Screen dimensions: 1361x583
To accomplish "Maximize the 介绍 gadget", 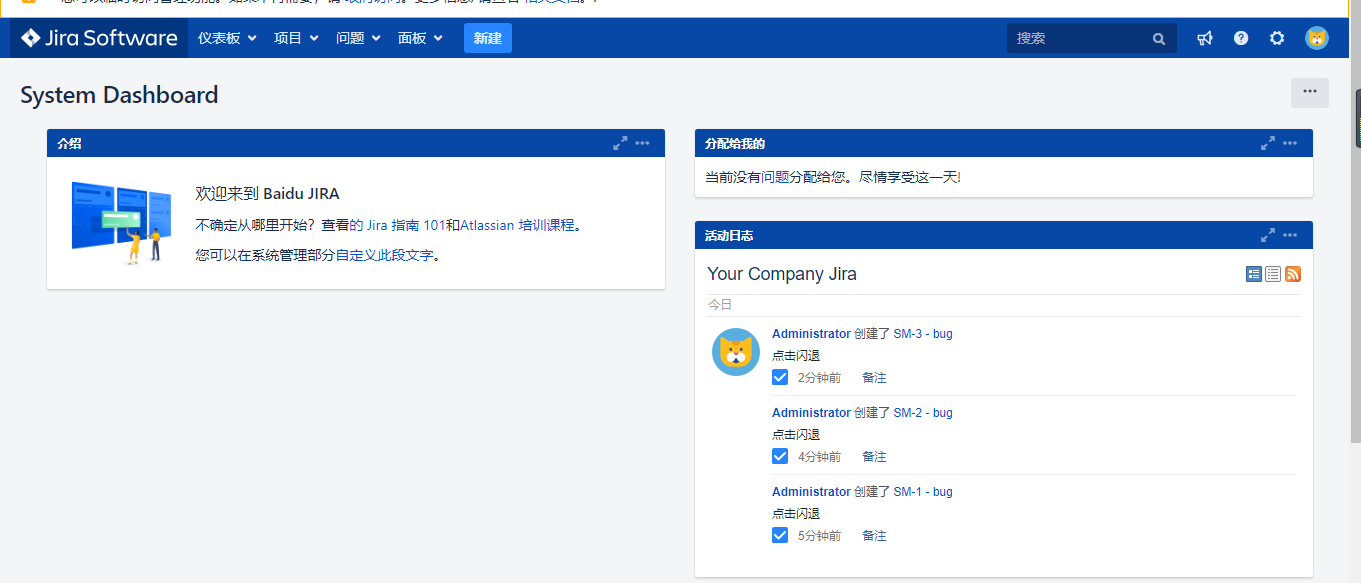I will coord(620,143).
